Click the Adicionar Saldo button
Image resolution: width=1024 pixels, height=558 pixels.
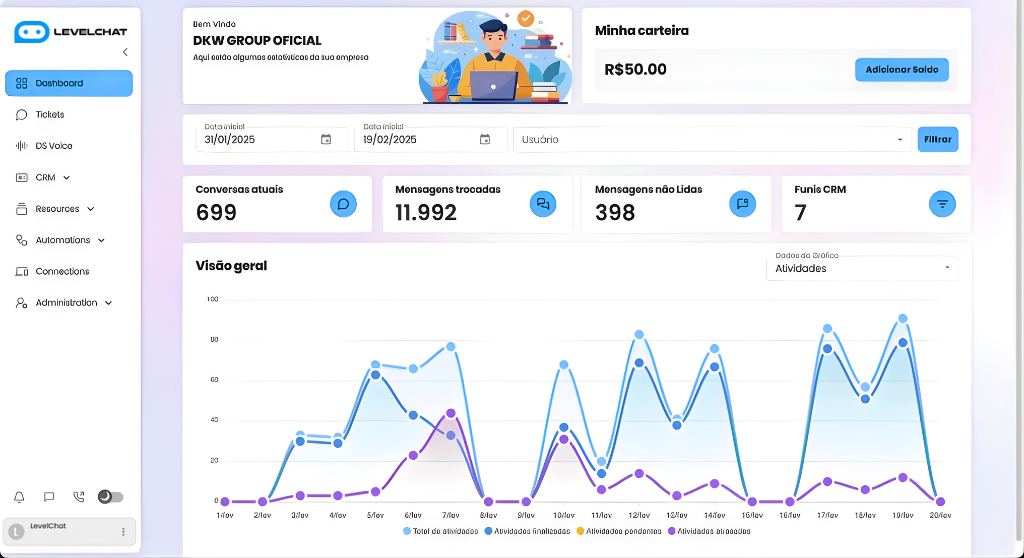coord(901,70)
